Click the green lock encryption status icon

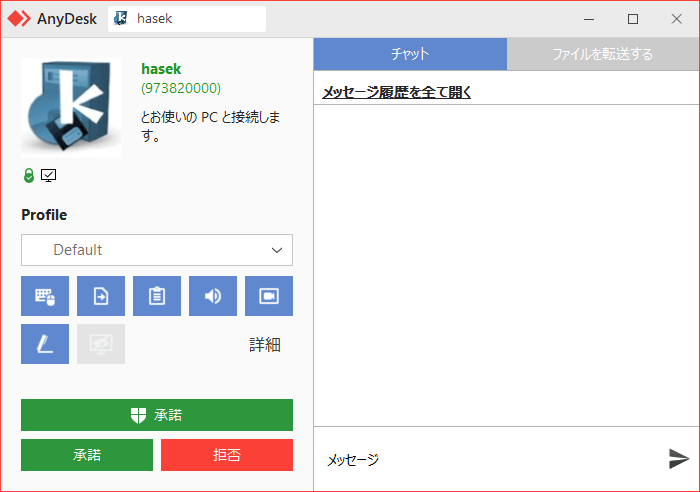coord(29,175)
